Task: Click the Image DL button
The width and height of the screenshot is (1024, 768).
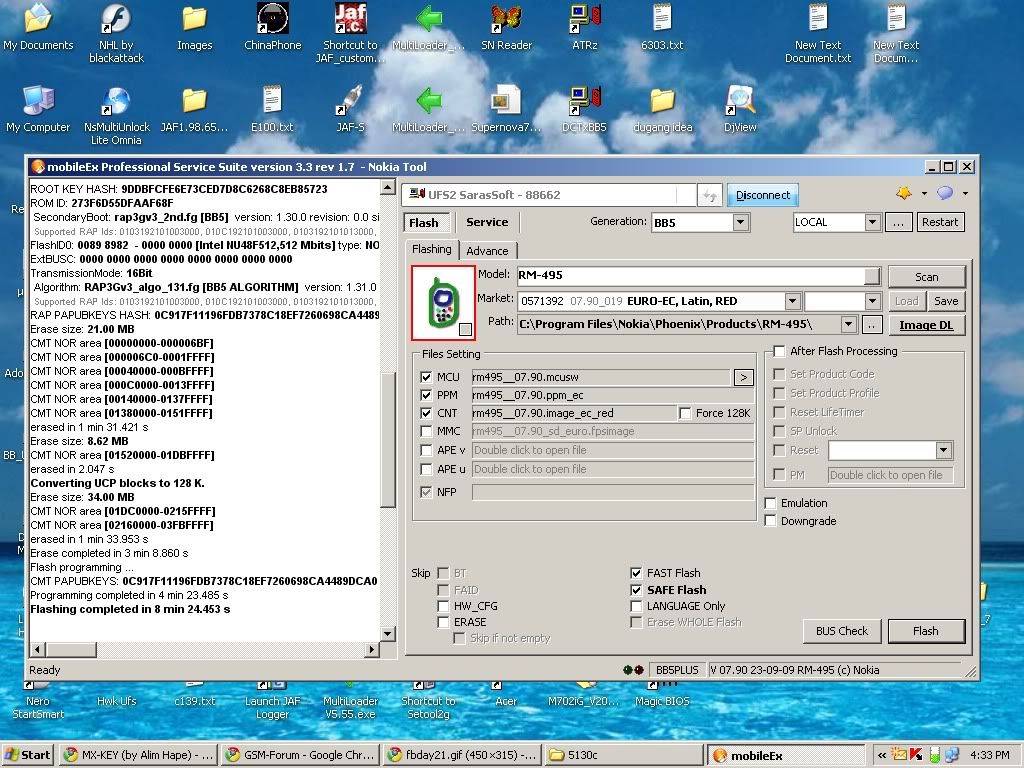Action: click(926, 325)
